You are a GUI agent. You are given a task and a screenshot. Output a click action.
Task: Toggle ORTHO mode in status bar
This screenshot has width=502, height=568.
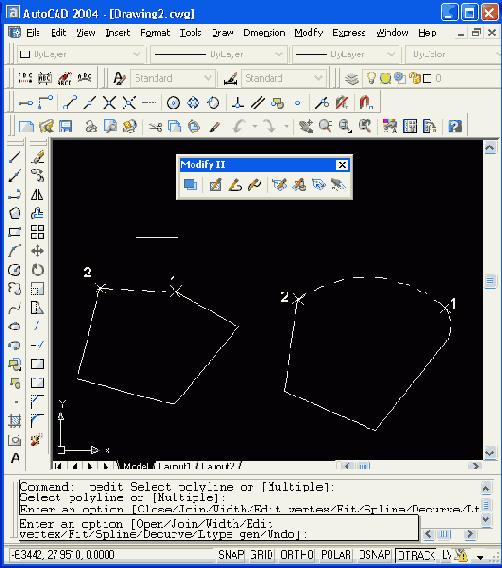[297, 555]
